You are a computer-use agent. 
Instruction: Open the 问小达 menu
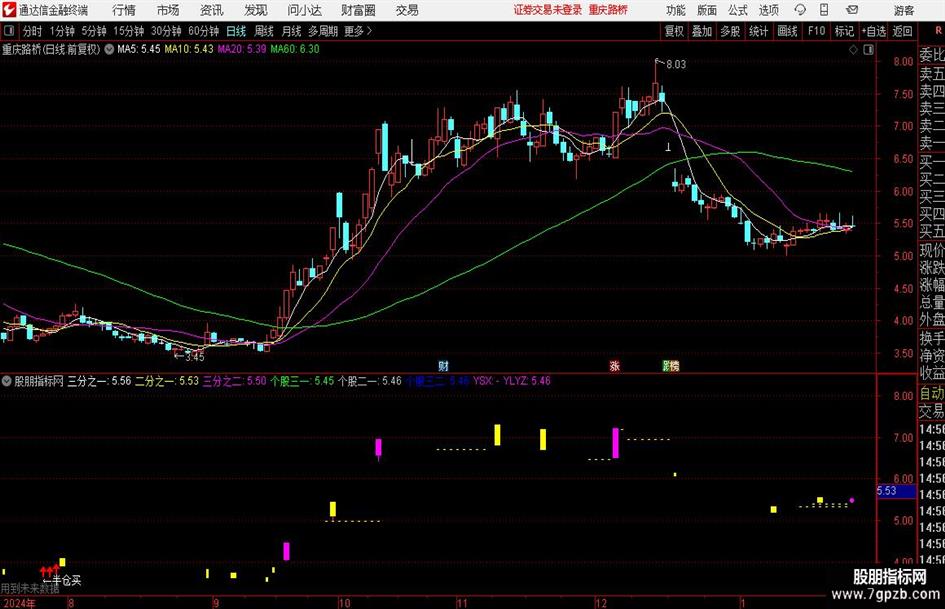(x=304, y=10)
